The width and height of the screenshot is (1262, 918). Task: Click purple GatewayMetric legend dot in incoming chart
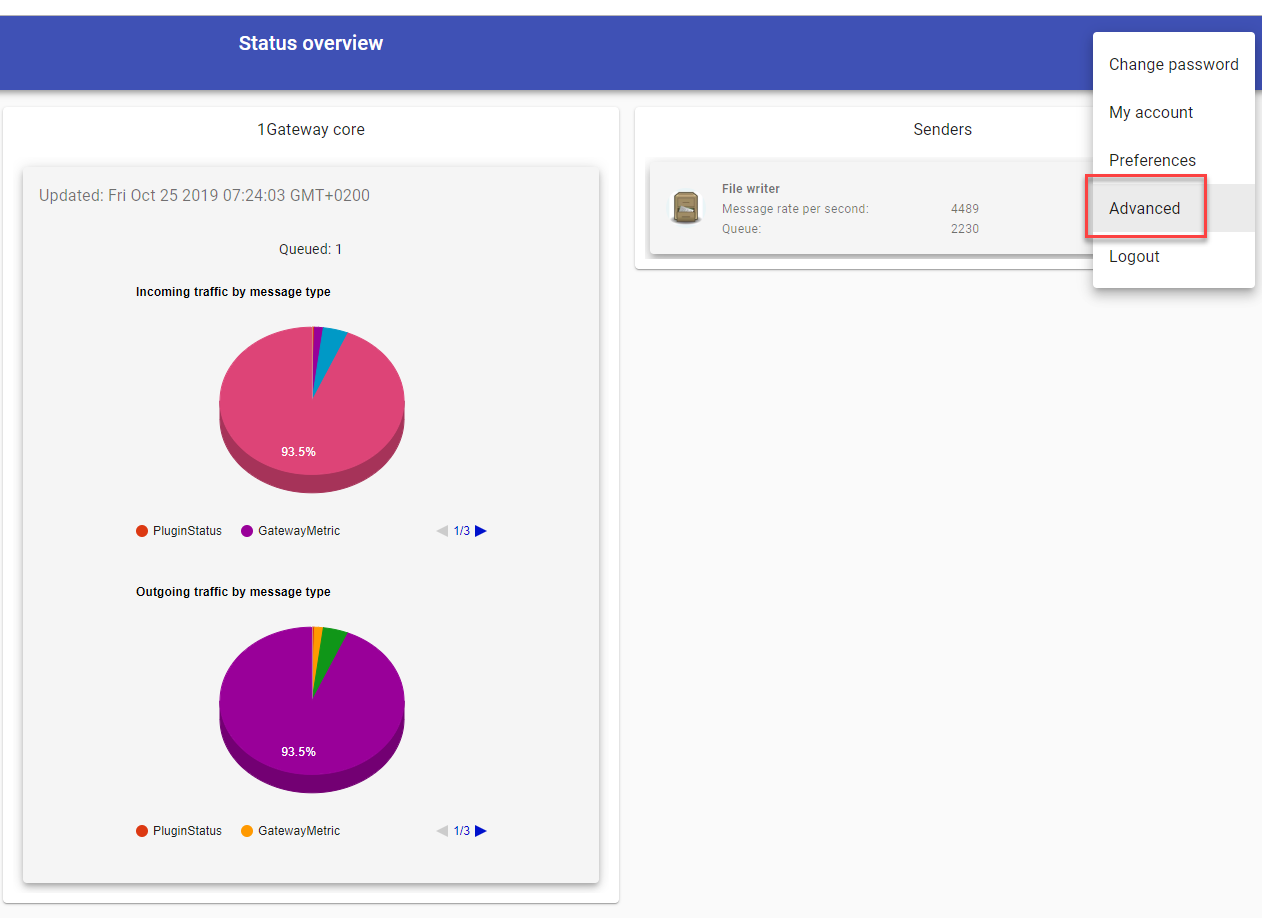(247, 531)
